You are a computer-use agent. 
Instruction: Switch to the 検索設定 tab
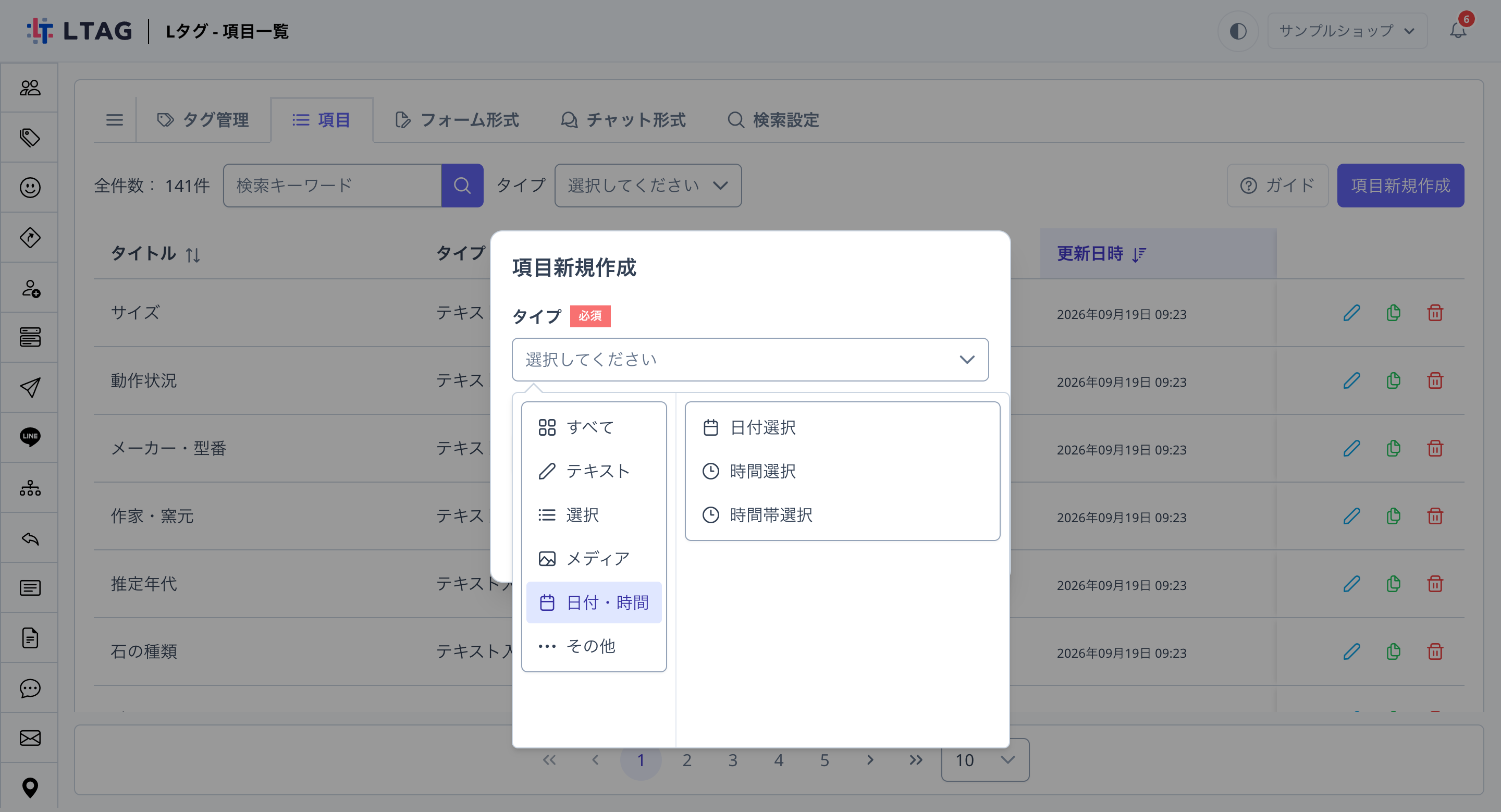coord(773,120)
